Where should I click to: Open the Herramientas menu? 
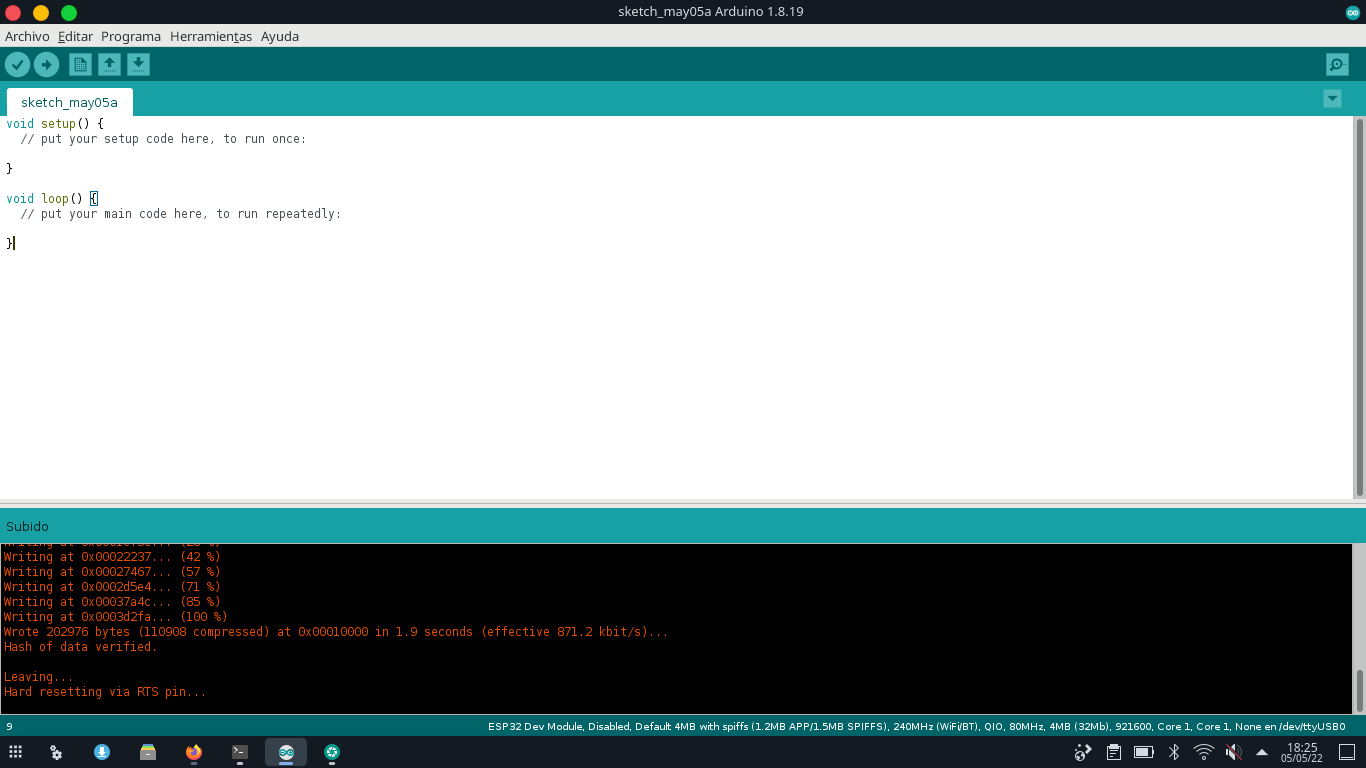pos(211,36)
